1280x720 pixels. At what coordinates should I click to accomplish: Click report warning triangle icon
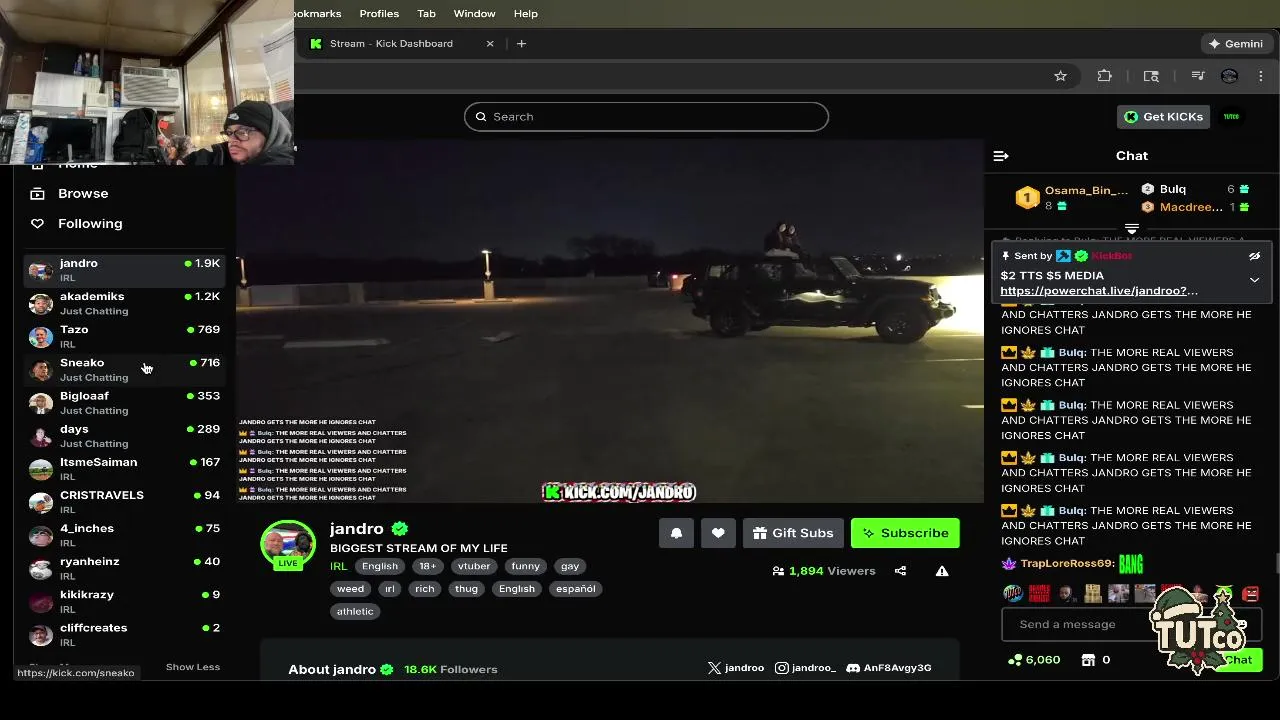pyautogui.click(x=942, y=571)
